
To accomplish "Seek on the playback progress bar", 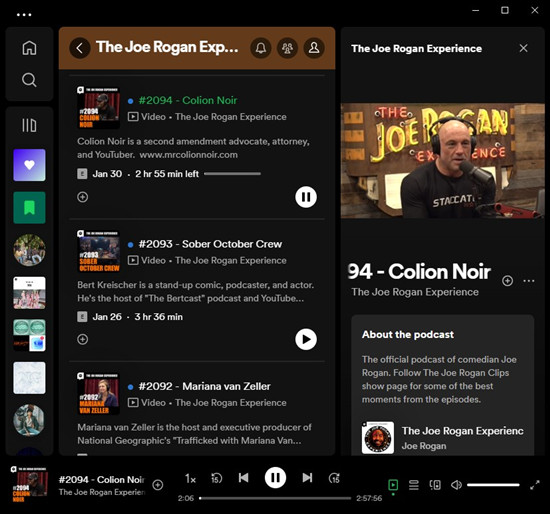I will (x=275, y=498).
